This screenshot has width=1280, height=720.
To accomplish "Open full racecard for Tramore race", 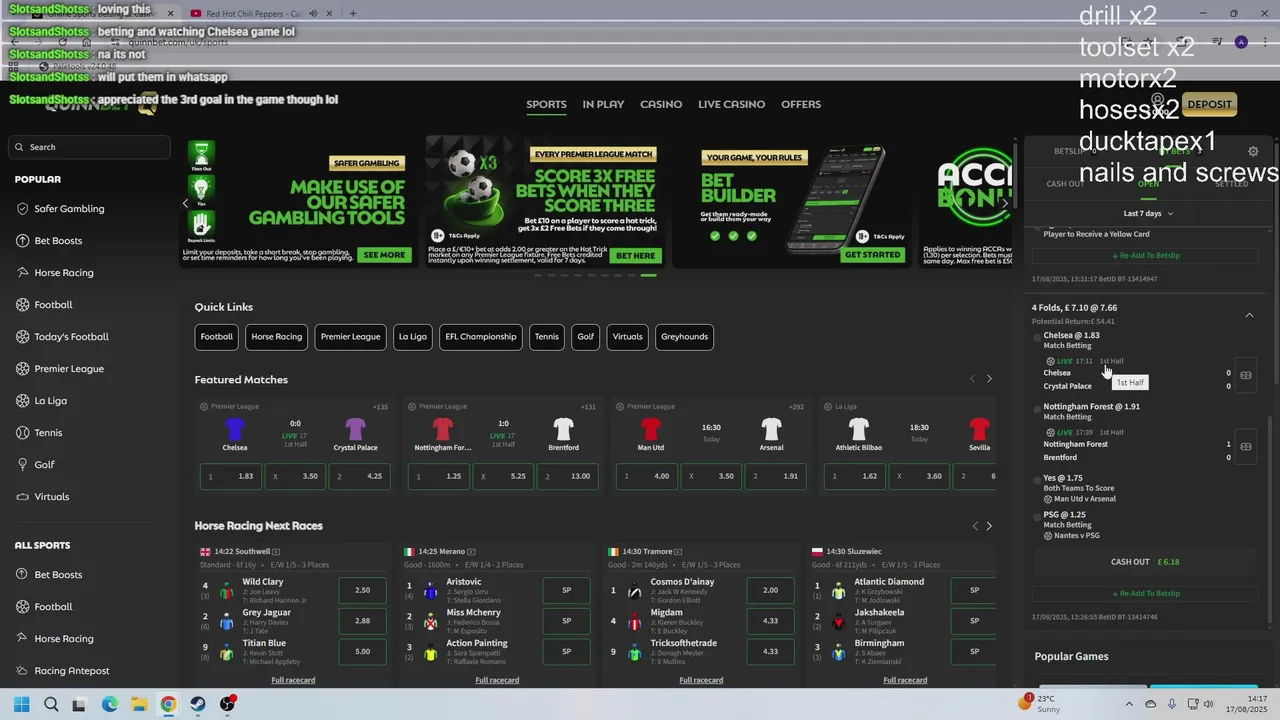I will point(701,680).
